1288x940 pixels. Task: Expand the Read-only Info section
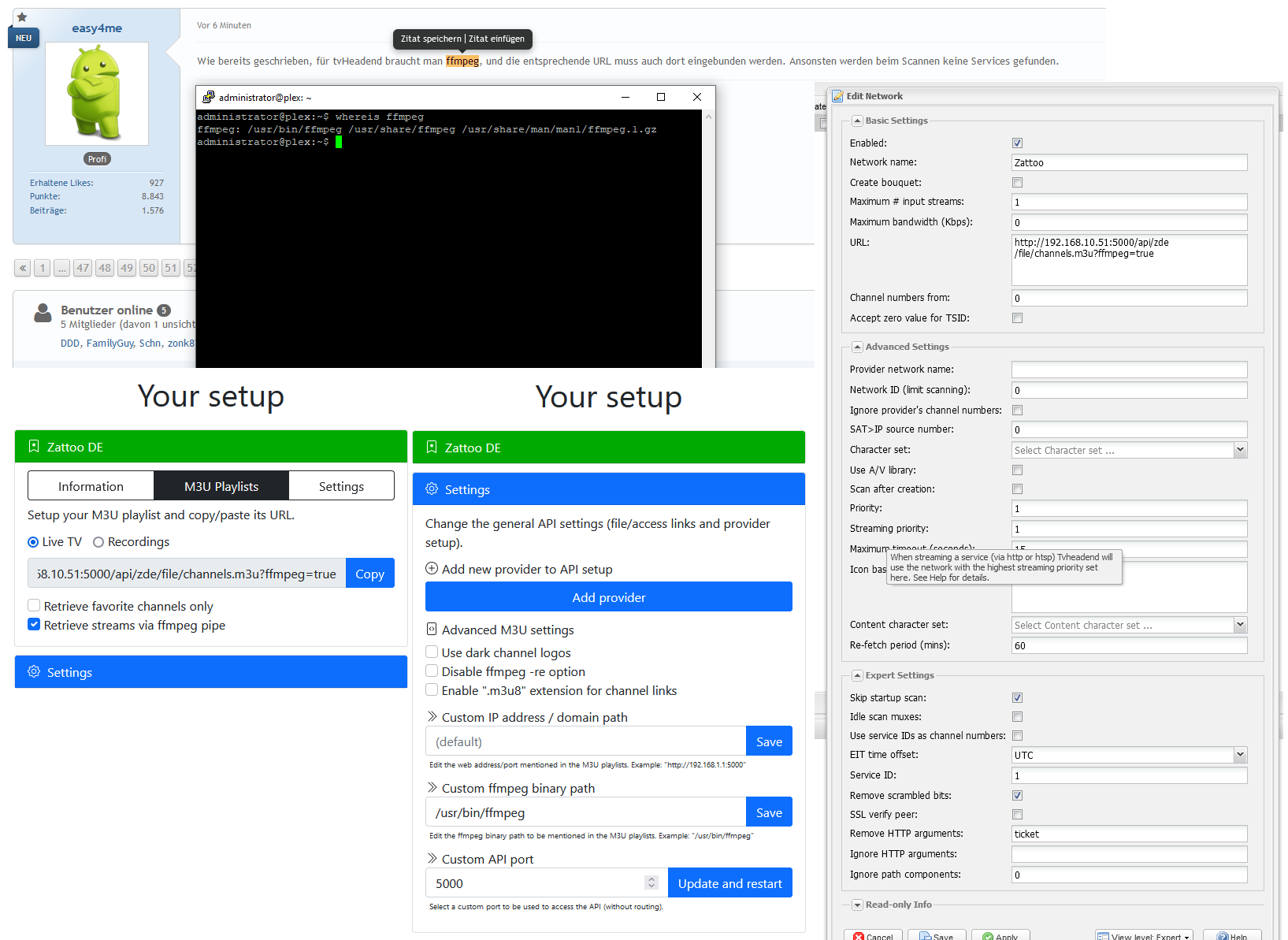pyautogui.click(x=857, y=905)
